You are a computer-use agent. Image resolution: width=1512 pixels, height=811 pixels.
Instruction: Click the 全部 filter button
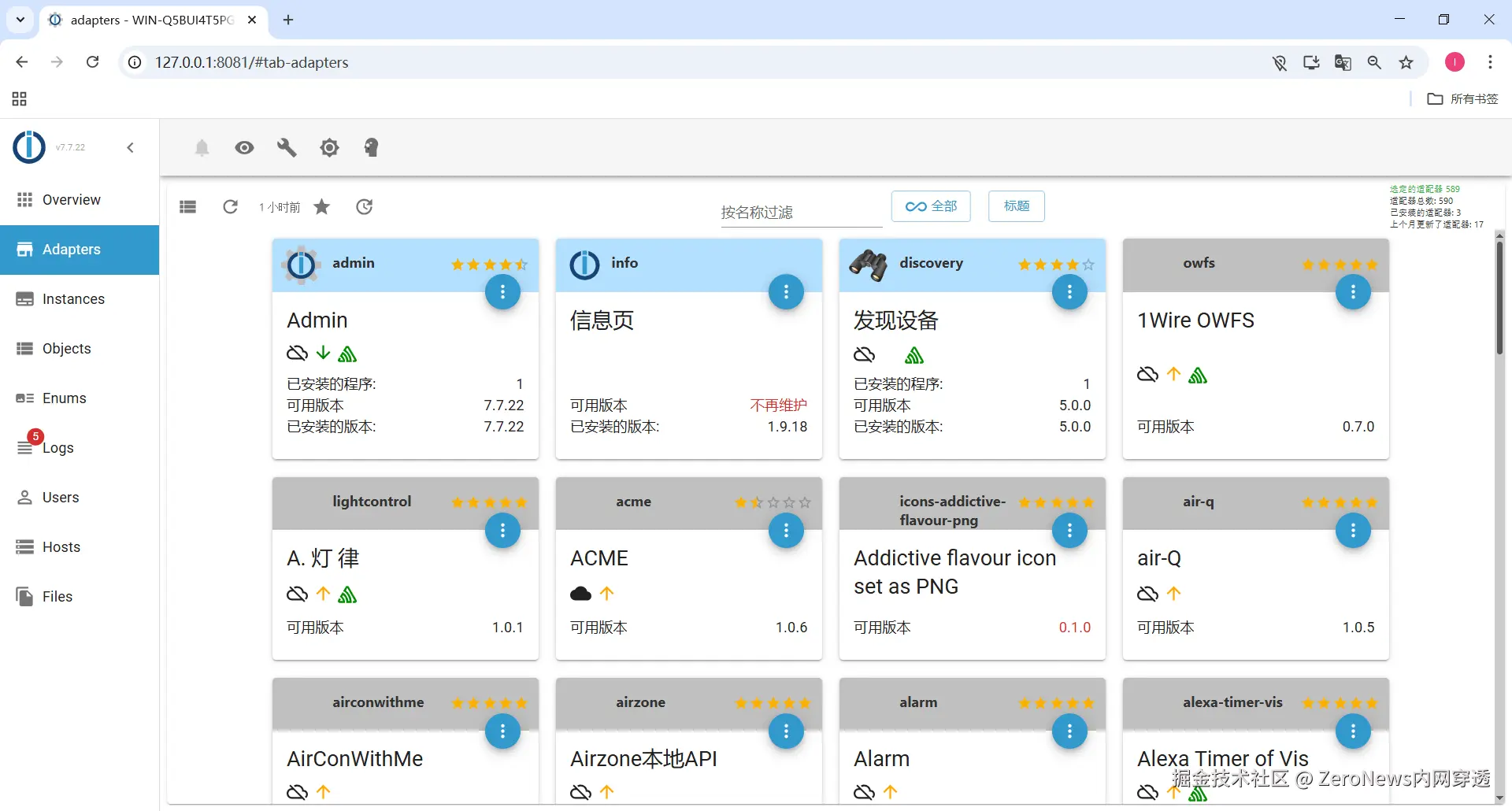point(931,206)
